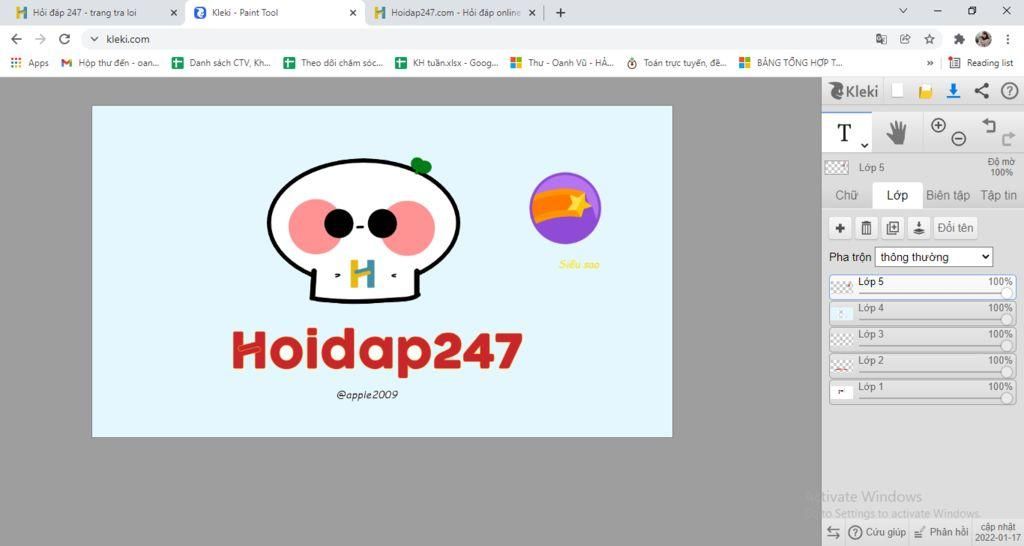Viewport: 1024px width, 546px height.
Task: Open the import image folder icon
Action: [925, 91]
